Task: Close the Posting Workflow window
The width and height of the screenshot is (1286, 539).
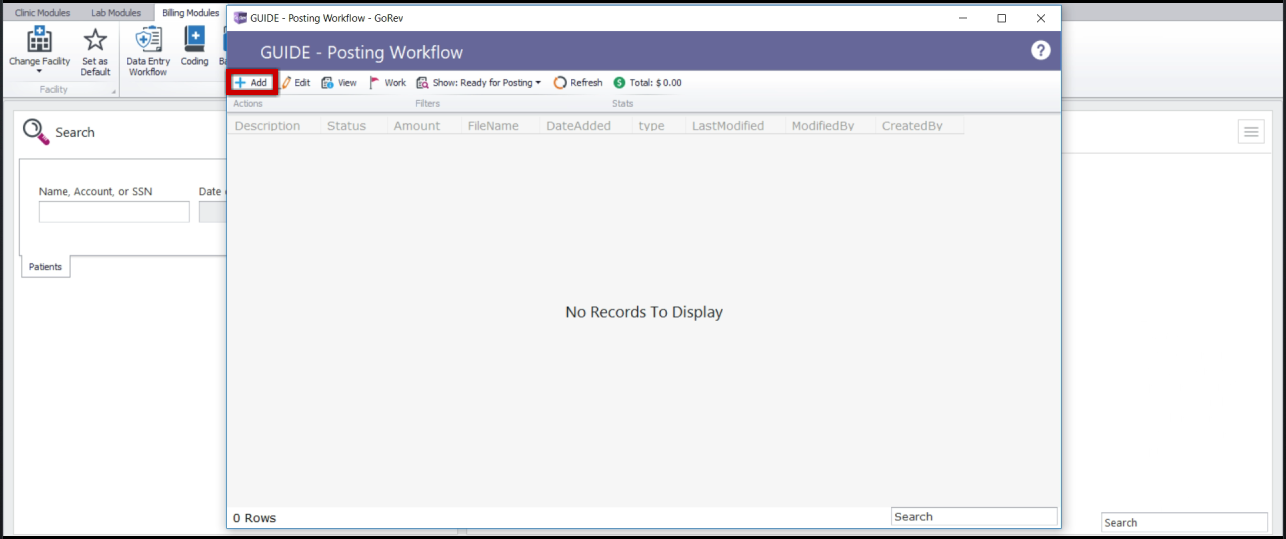Action: (1041, 18)
